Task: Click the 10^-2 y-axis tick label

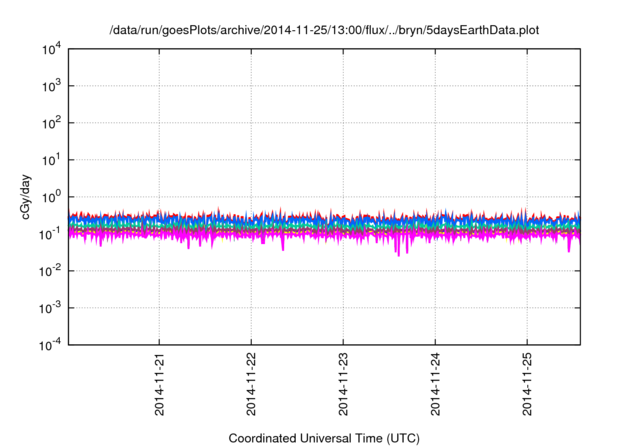Action: tap(50, 271)
